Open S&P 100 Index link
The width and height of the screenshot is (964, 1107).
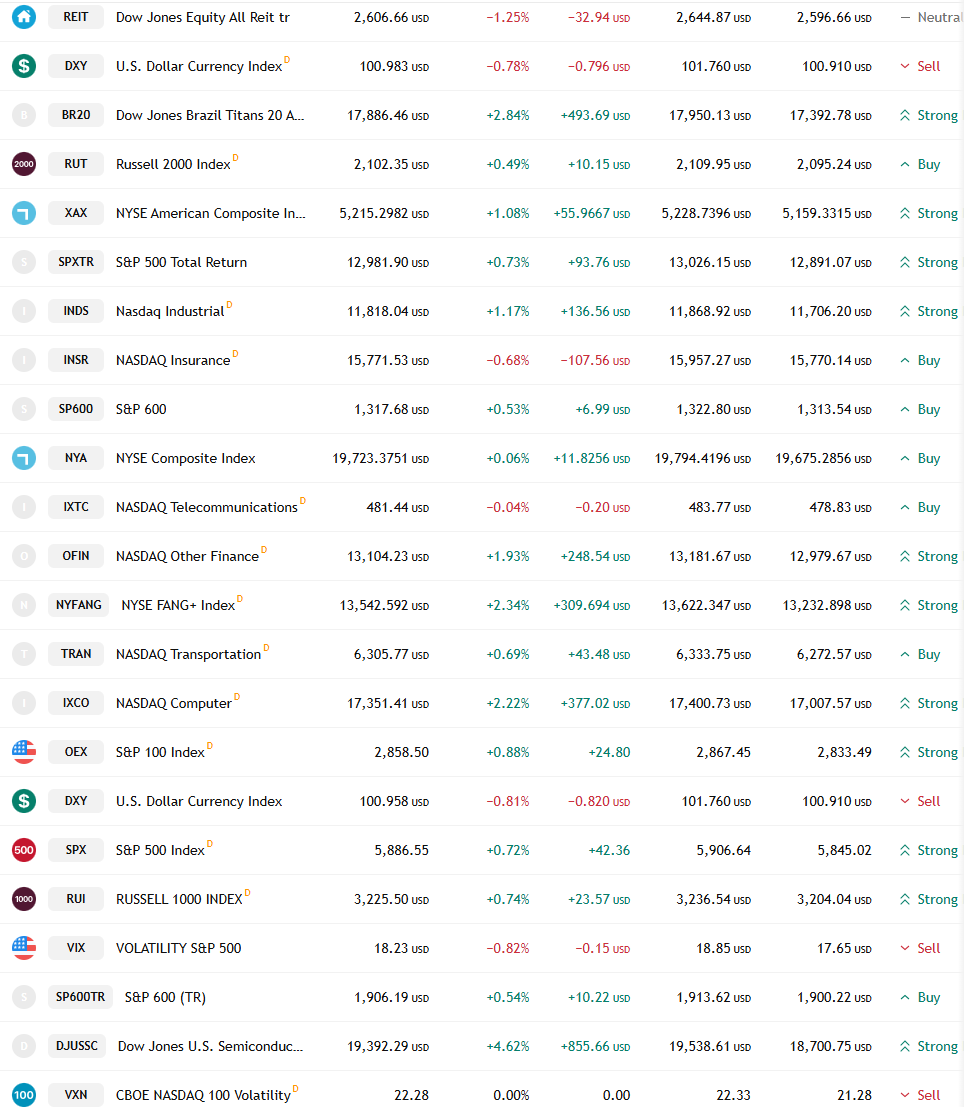point(160,753)
